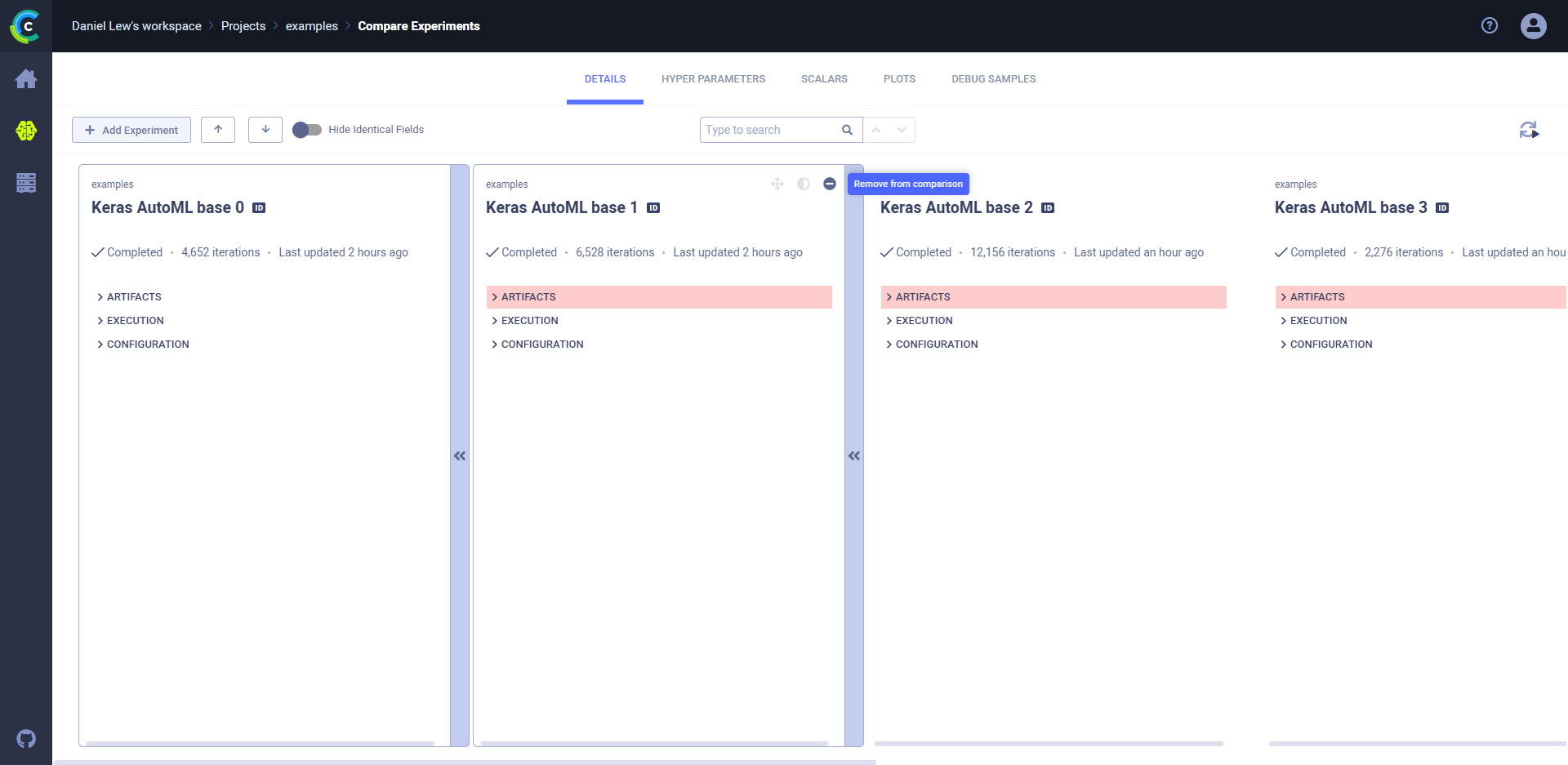Image resolution: width=1568 pixels, height=765 pixels.
Task: Click the brain-shaped projects icon in sidebar
Action: coord(26,131)
